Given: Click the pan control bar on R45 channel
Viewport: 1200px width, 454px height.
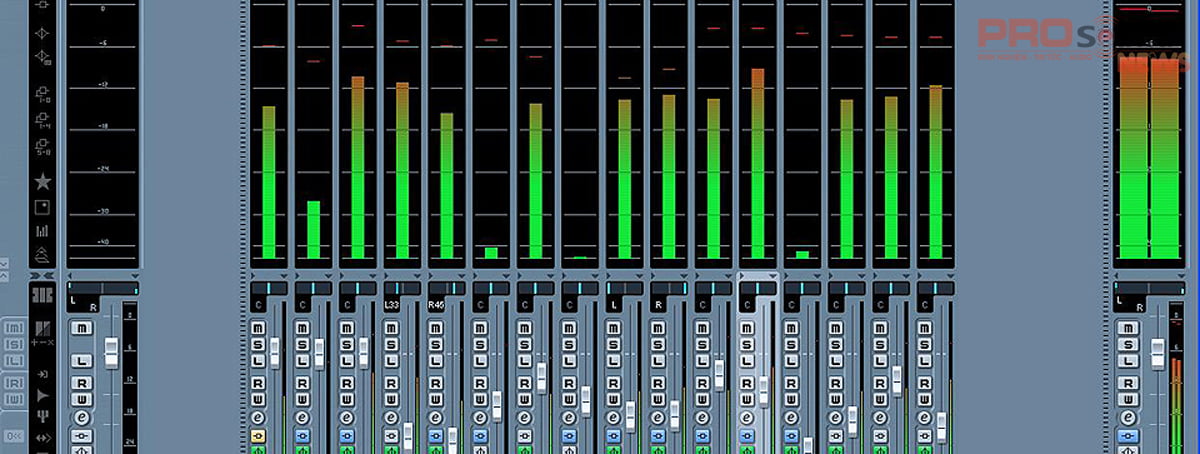Looking at the screenshot, I should [447, 288].
